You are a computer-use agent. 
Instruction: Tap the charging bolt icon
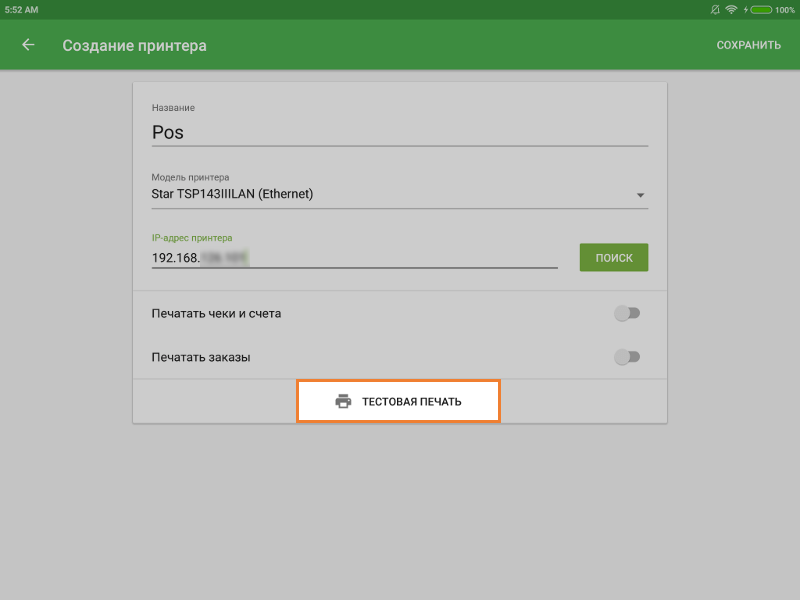pyautogui.click(x=745, y=9)
